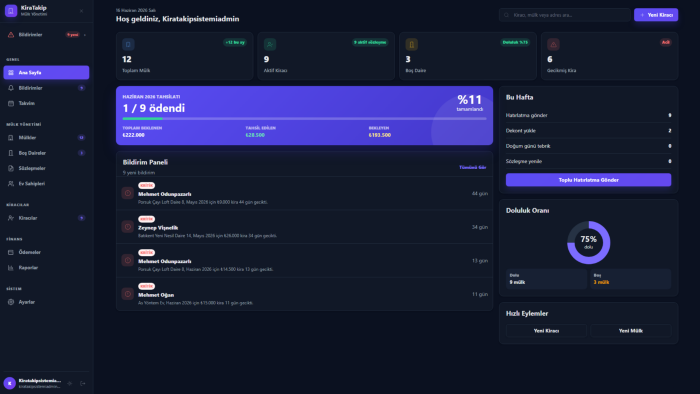The image size is (700, 394).
Task: Click 'Hatırlatma gönder' row in Bu Hafta
Action: (588, 115)
